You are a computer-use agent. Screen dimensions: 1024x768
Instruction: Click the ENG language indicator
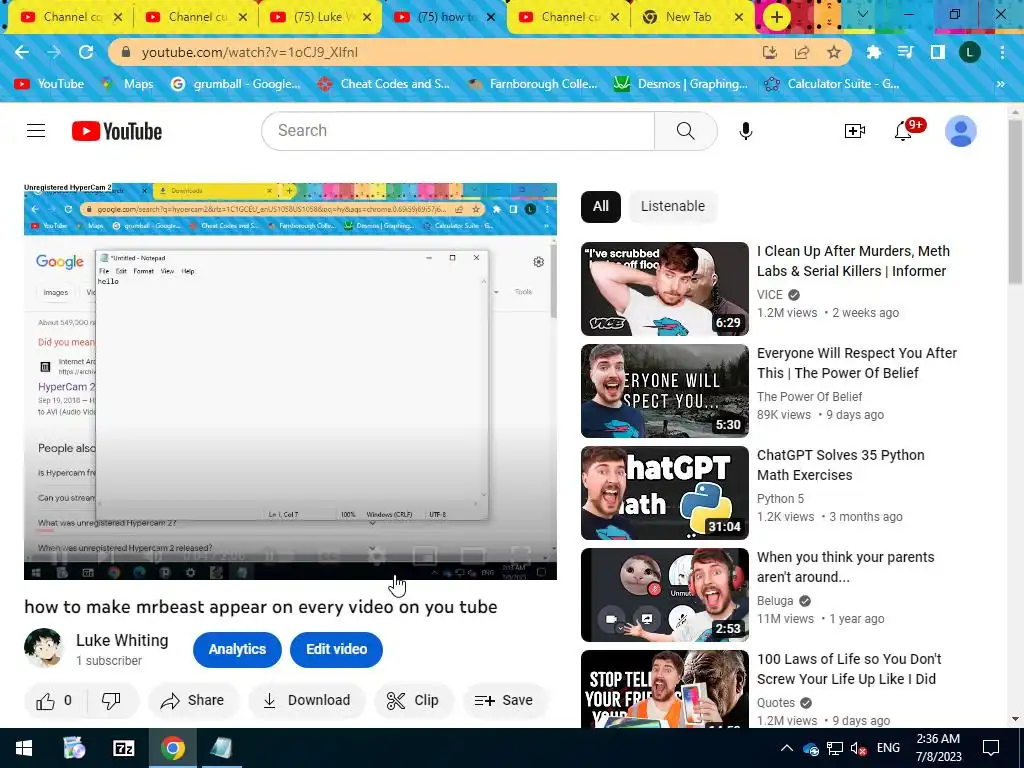point(888,748)
